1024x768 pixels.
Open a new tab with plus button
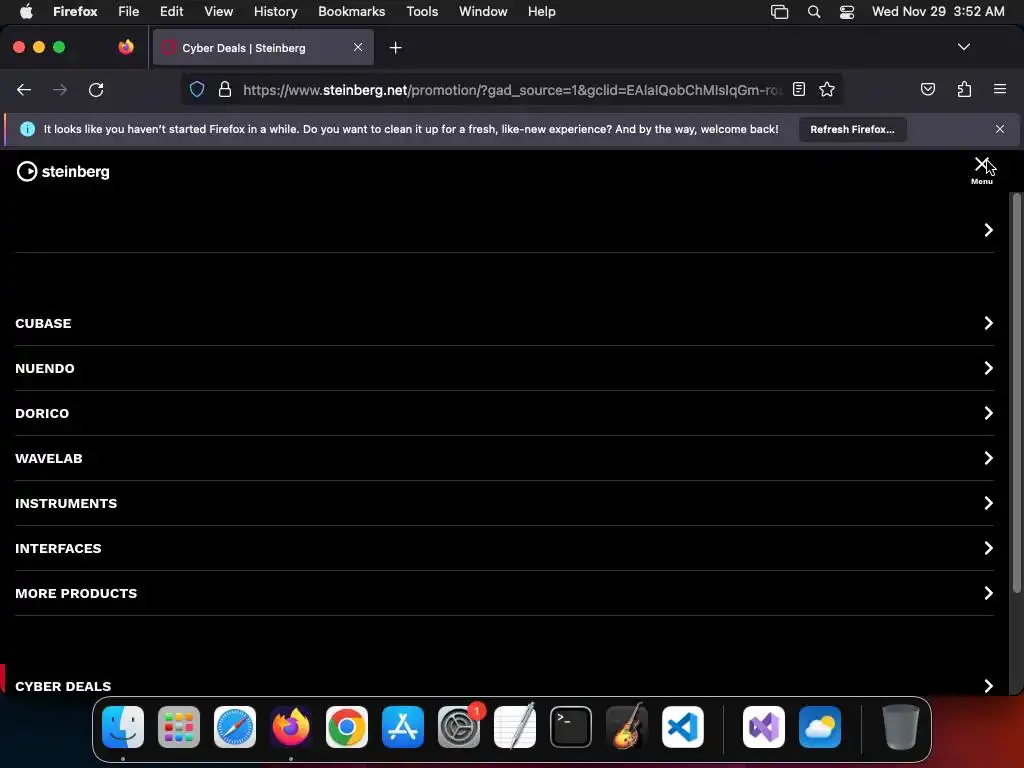coord(395,48)
